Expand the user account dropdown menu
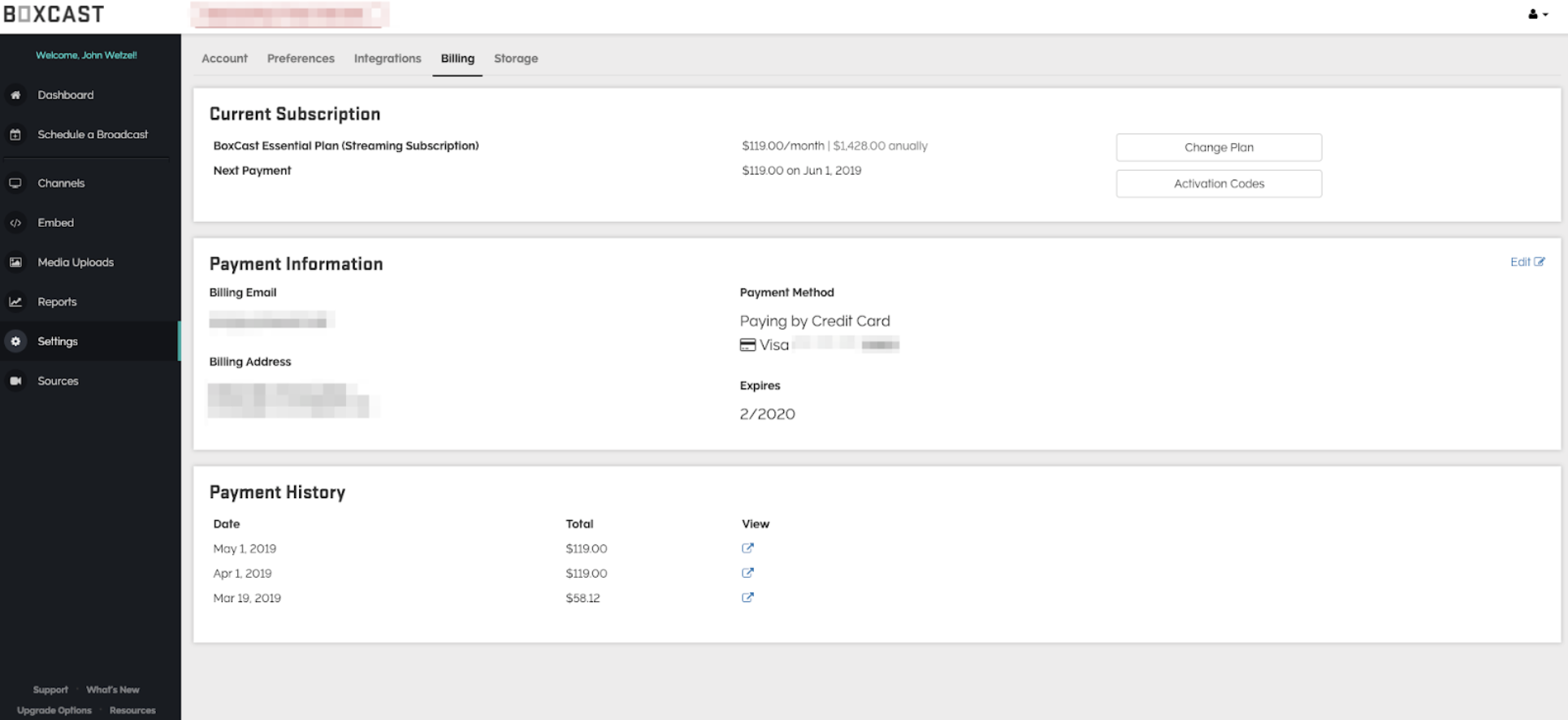The height and width of the screenshot is (720, 1568). click(1538, 14)
